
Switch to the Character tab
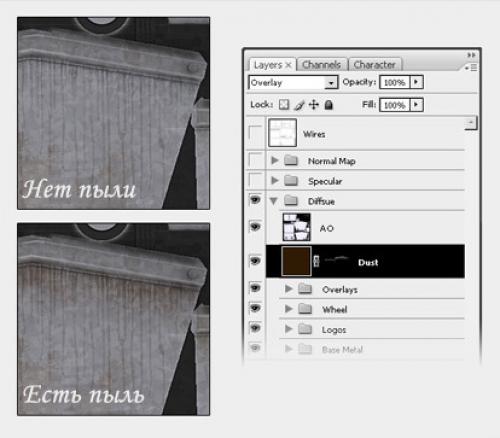374,65
